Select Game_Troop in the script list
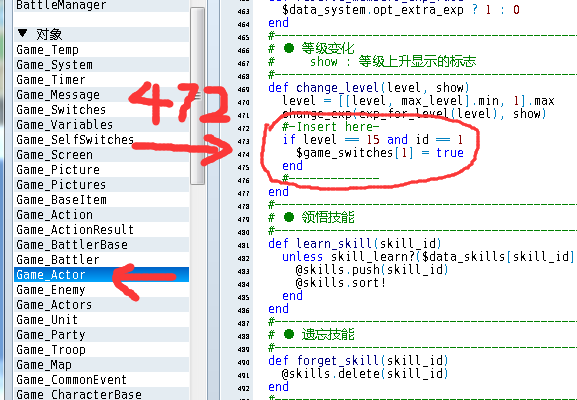Image resolution: width=577 pixels, height=400 pixels. point(101,350)
